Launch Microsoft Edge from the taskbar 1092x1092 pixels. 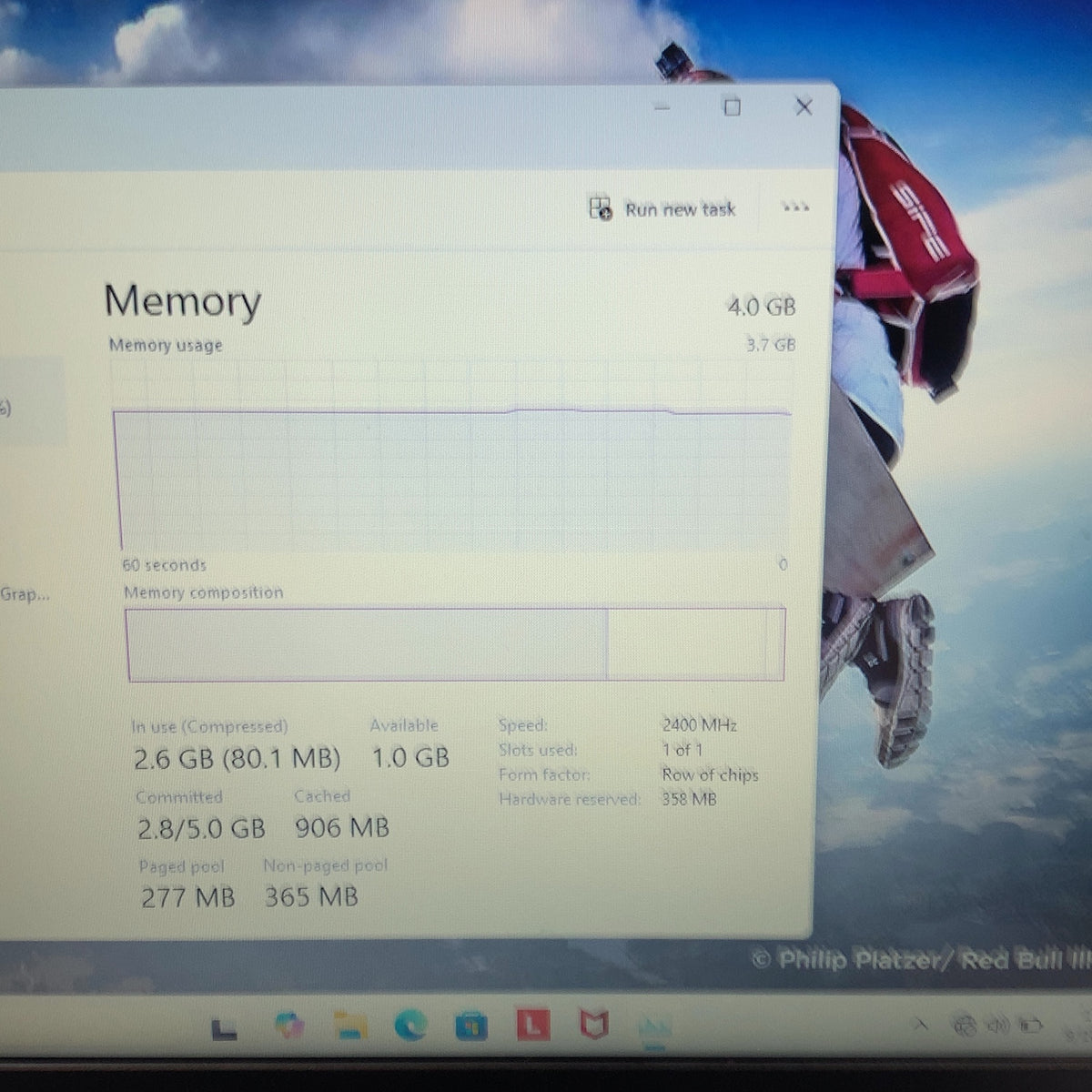tap(410, 1026)
